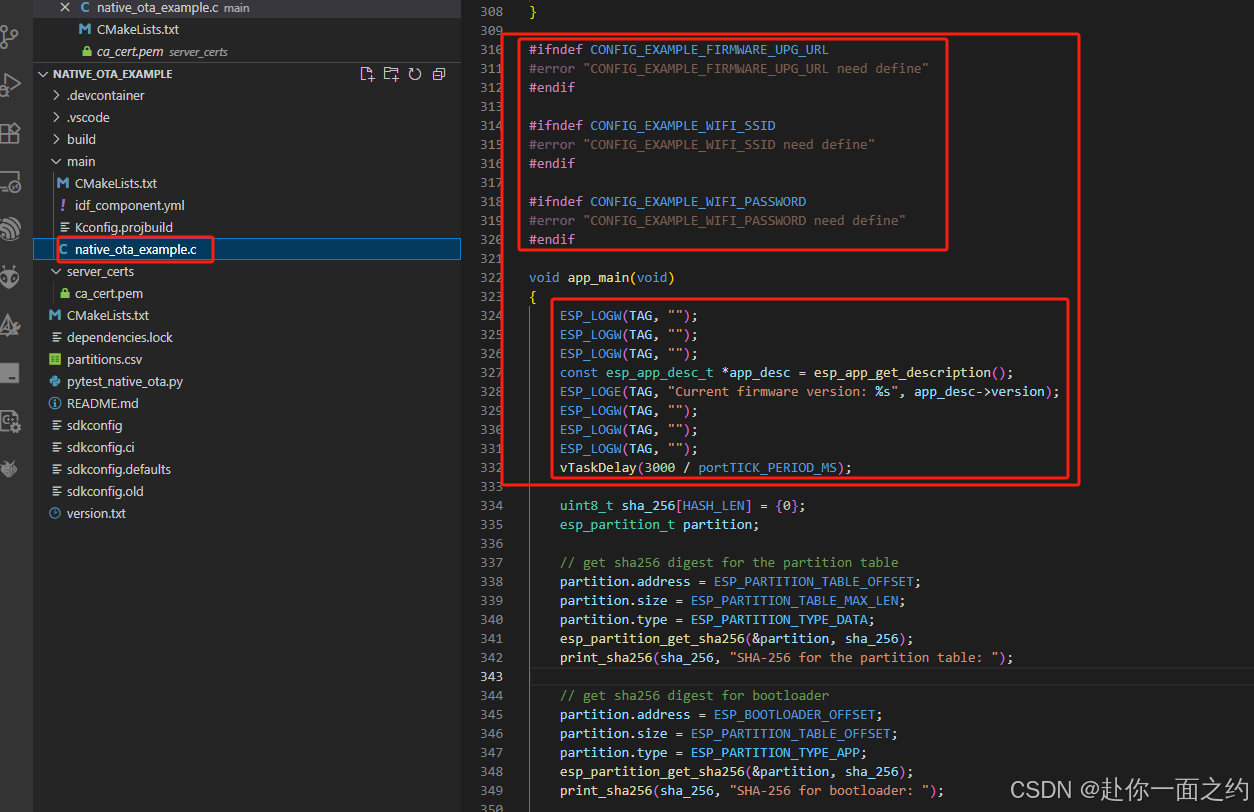Click the CONFIG_EXAMPLE_WIFI_SSID ifndef line
This screenshot has width=1254, height=812.
pyautogui.click(x=652, y=126)
